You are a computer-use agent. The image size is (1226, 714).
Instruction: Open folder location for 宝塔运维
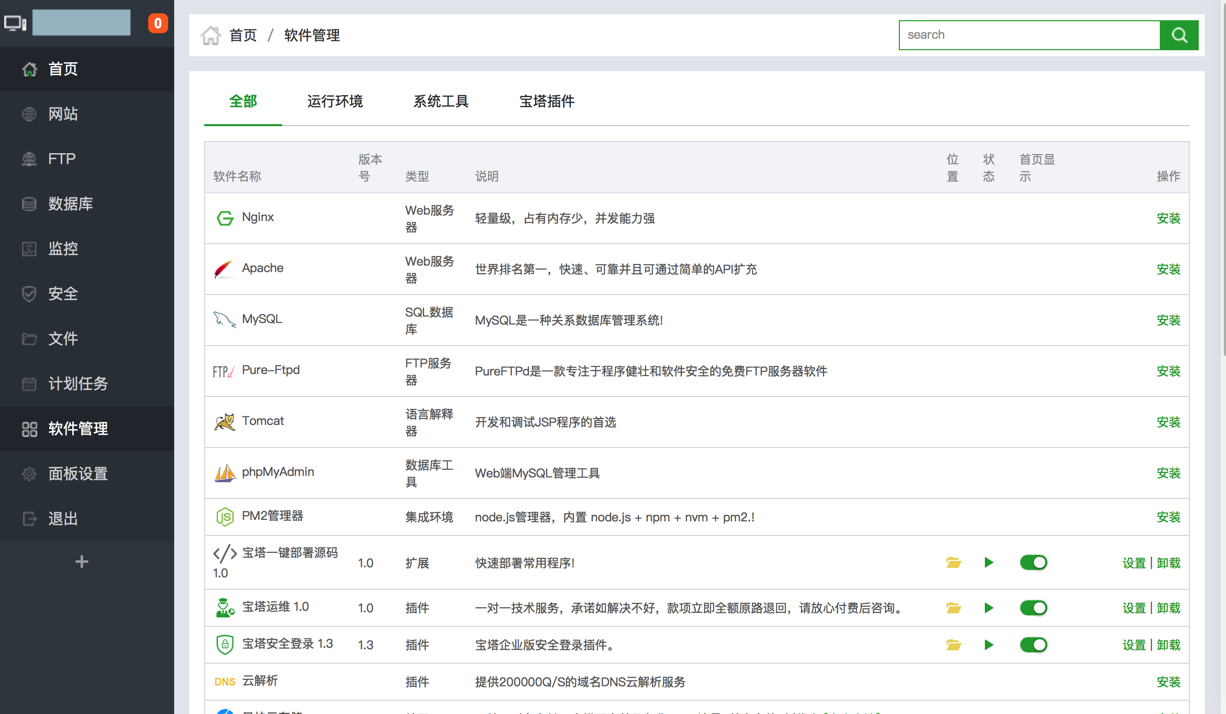click(x=953, y=608)
